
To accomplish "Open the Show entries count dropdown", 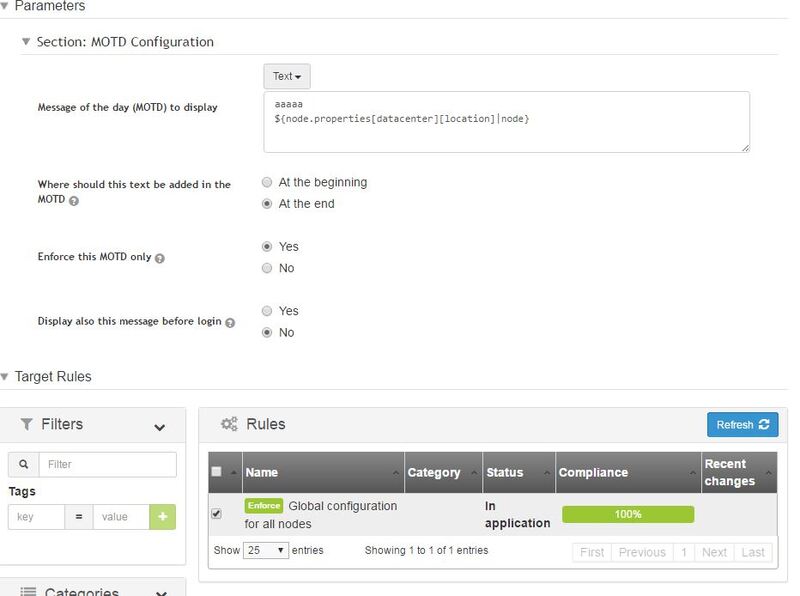I will click(x=266, y=550).
